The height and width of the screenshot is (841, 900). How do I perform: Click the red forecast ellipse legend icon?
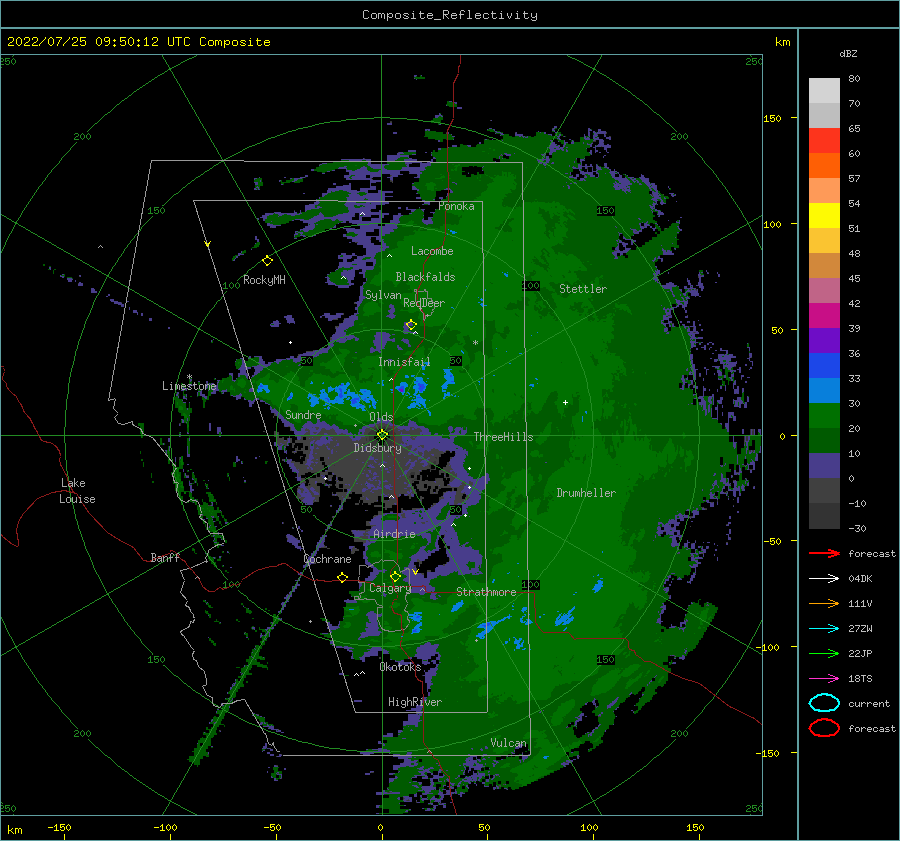click(x=824, y=728)
